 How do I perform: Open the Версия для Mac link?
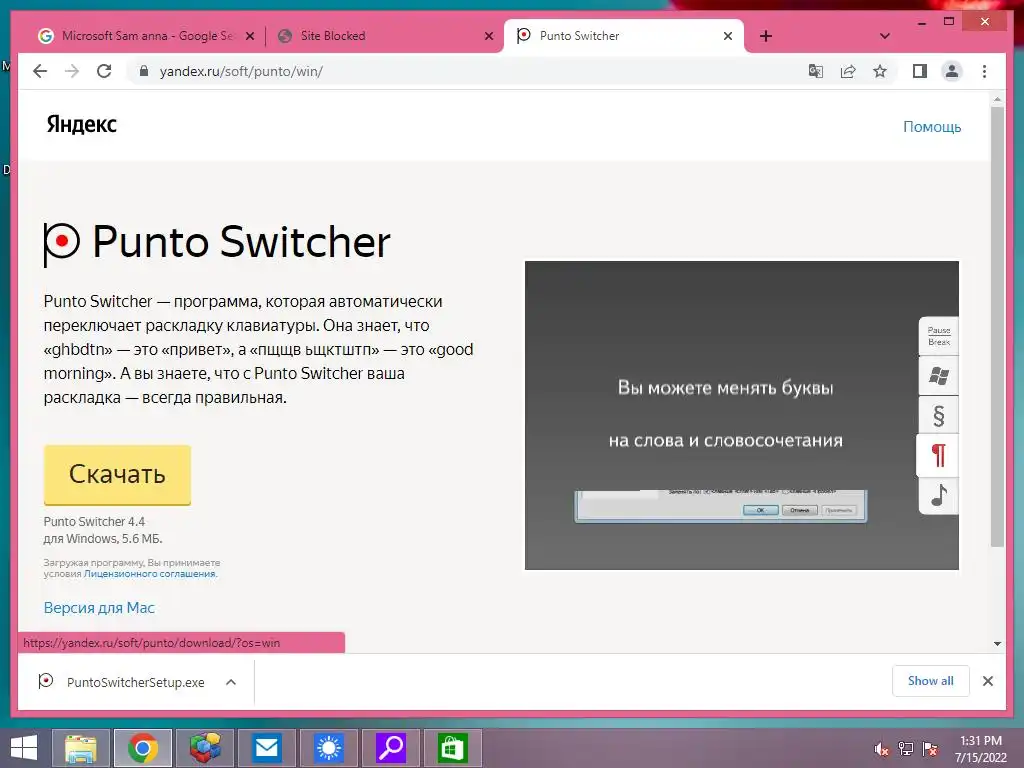point(99,608)
